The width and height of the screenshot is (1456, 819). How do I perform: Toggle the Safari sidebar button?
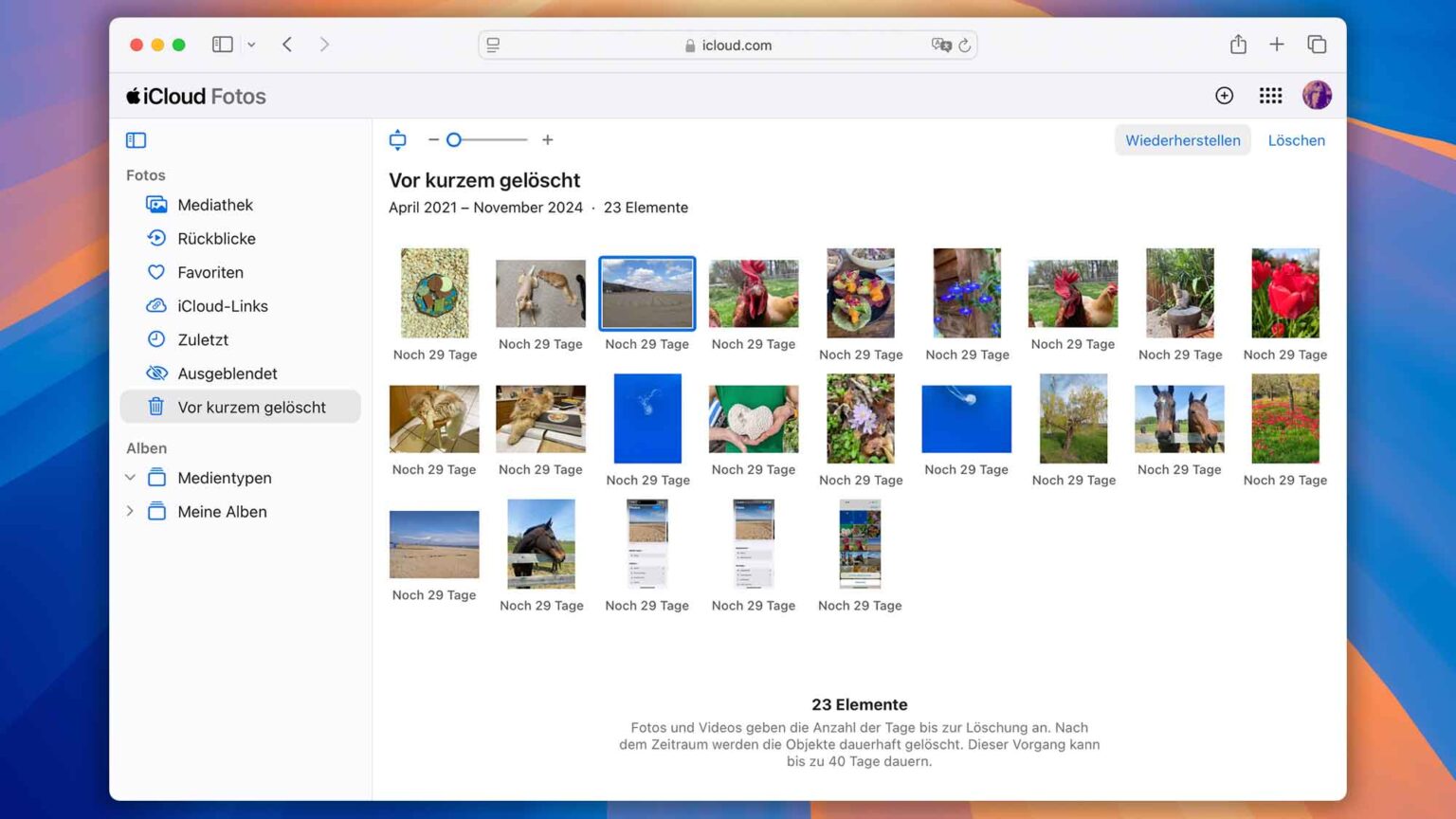click(223, 45)
